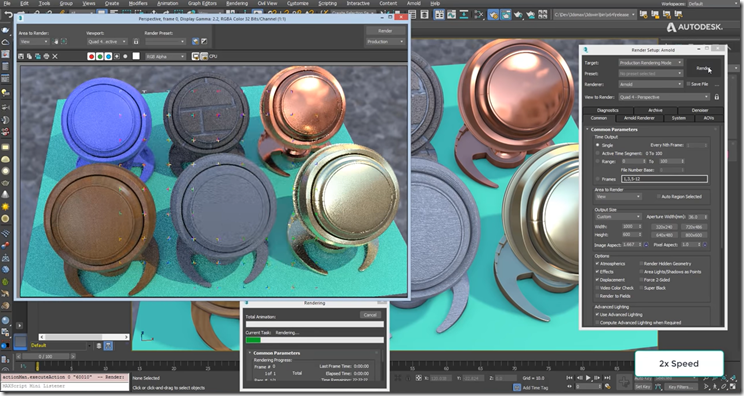Open the Render Preset dropdown in frame window

(x=165, y=42)
